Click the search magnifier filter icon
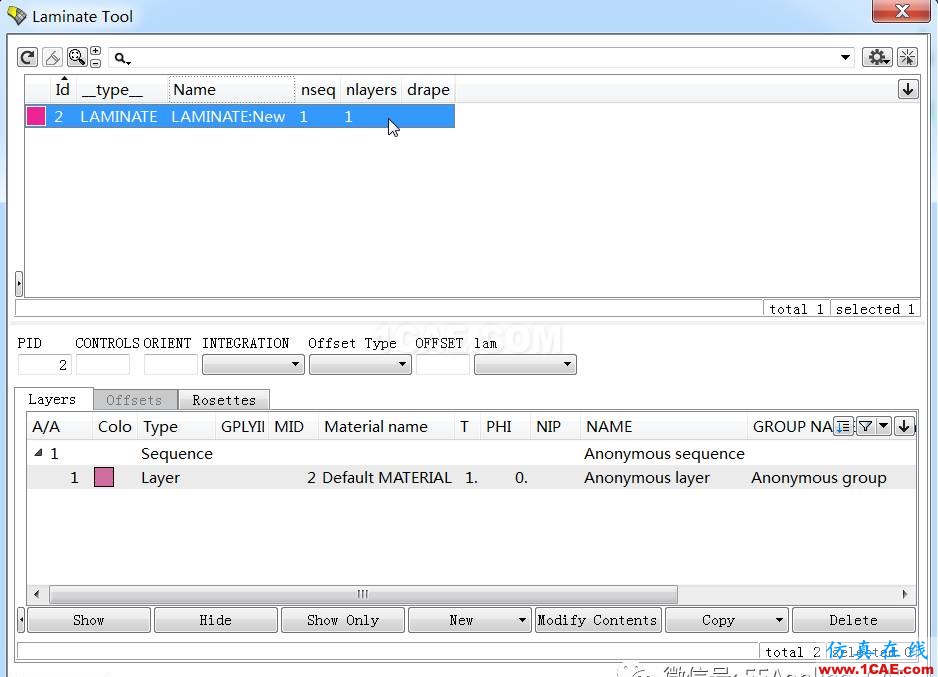 122,59
